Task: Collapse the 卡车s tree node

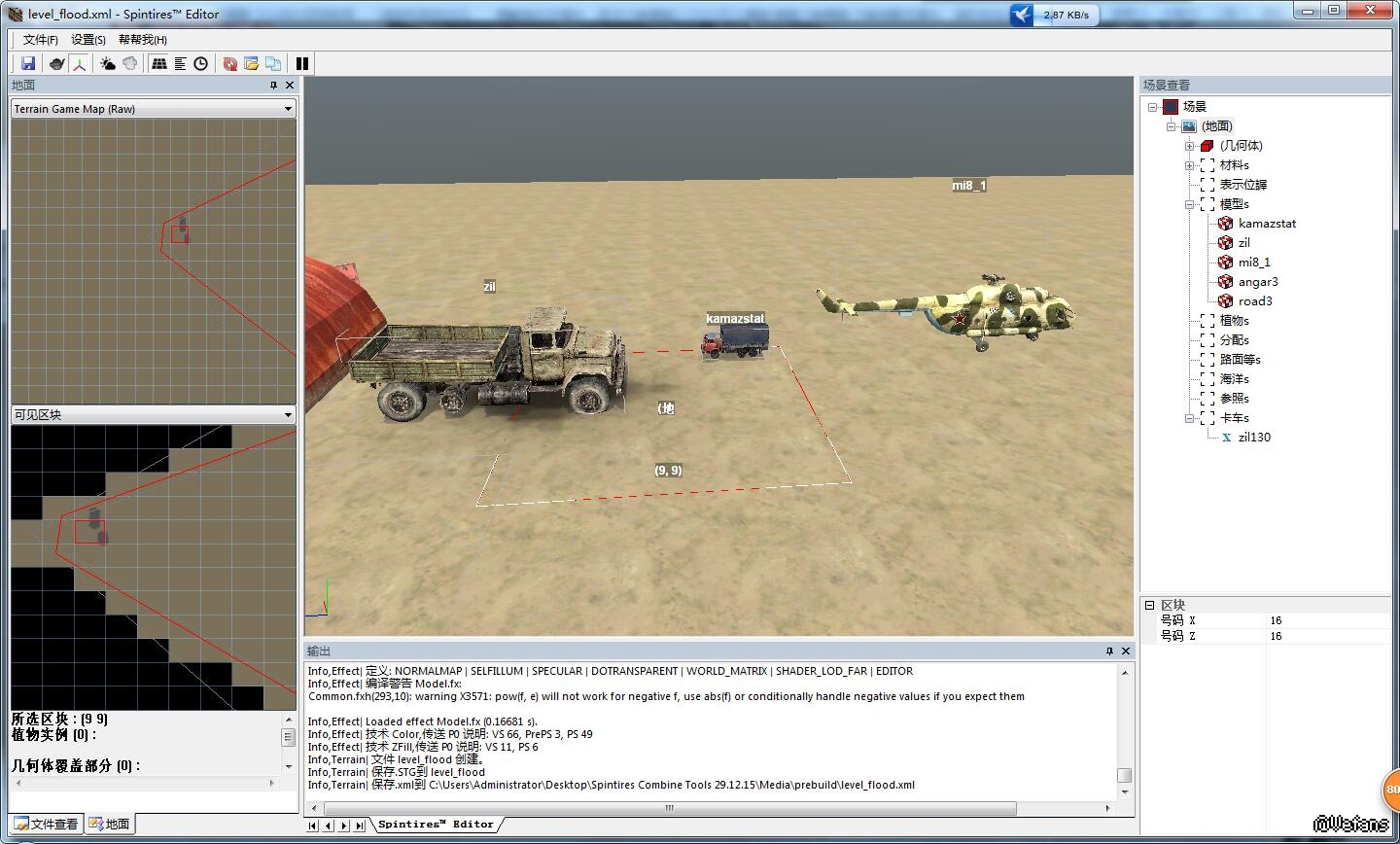Action: [1189, 418]
